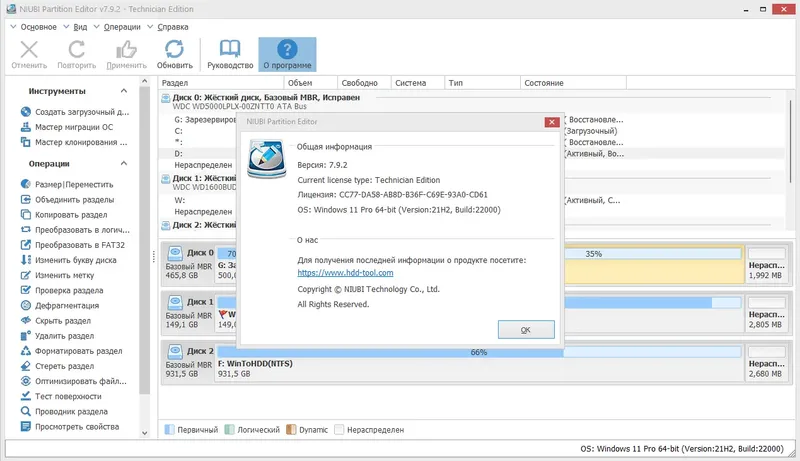Click the Диск 1 partition usage bar
Viewport: 800px width, 461px height.
653,303
